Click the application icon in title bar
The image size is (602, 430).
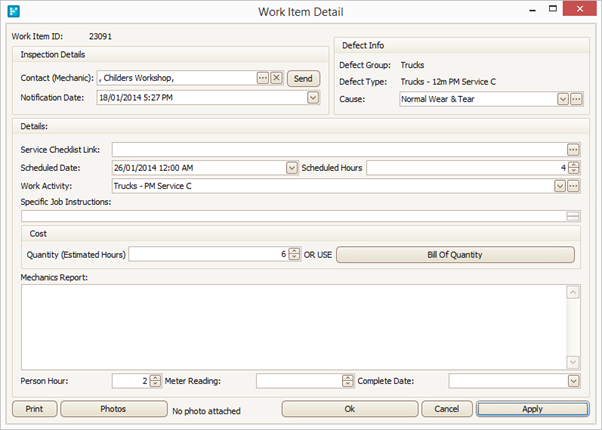pos(12,11)
